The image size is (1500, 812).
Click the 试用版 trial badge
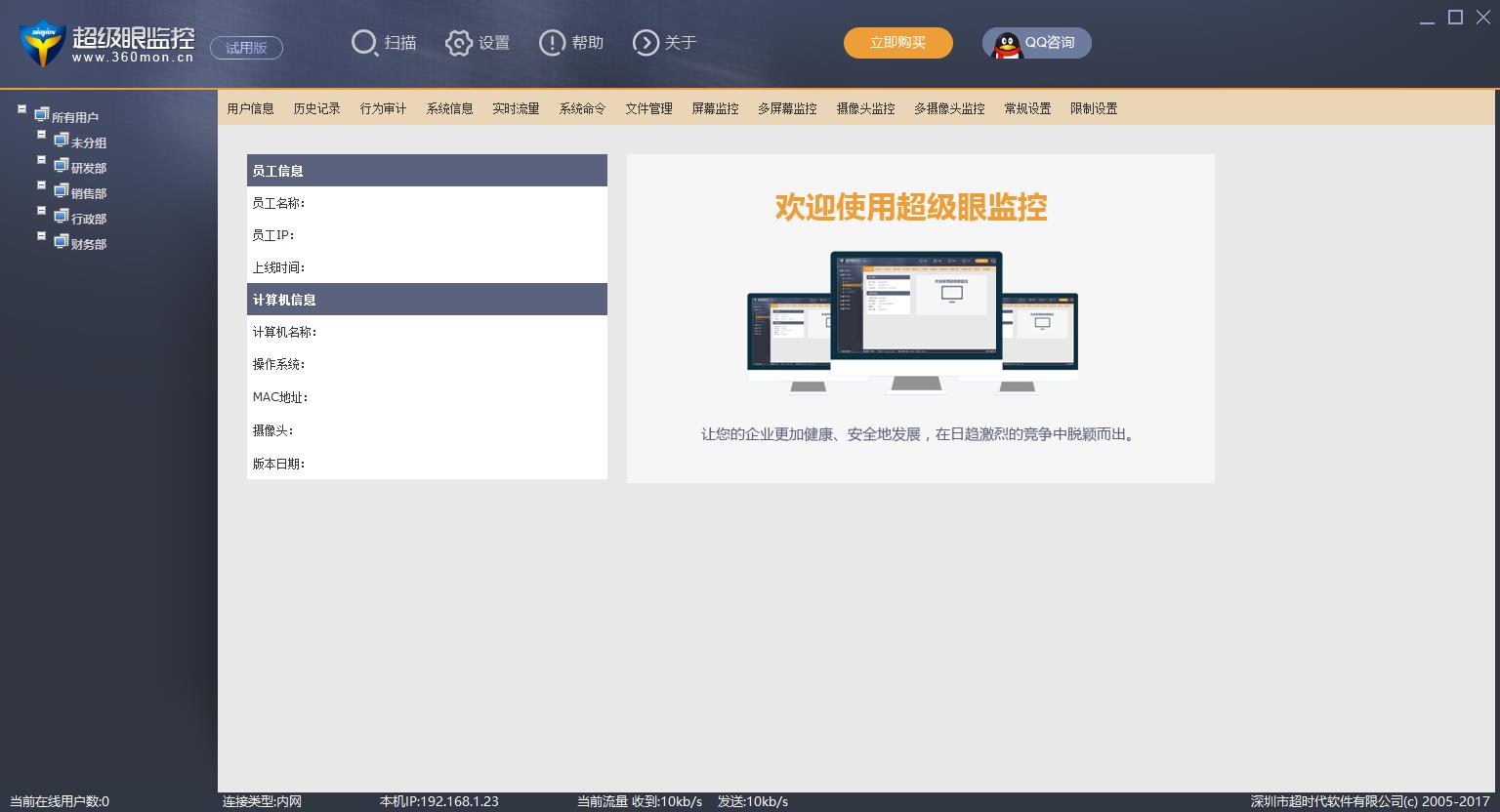[246, 48]
